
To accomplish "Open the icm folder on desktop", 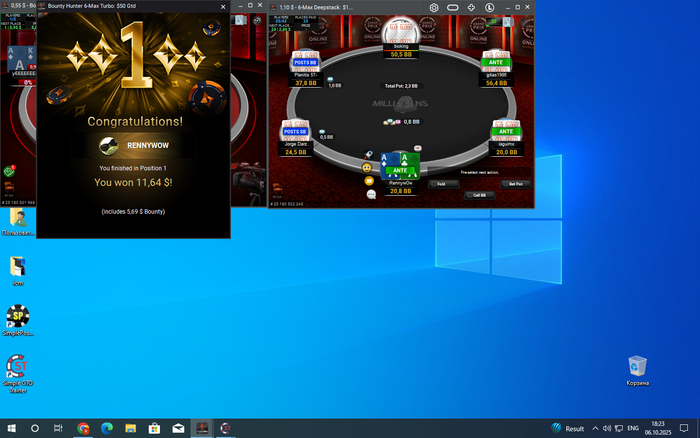I will click(x=18, y=271).
